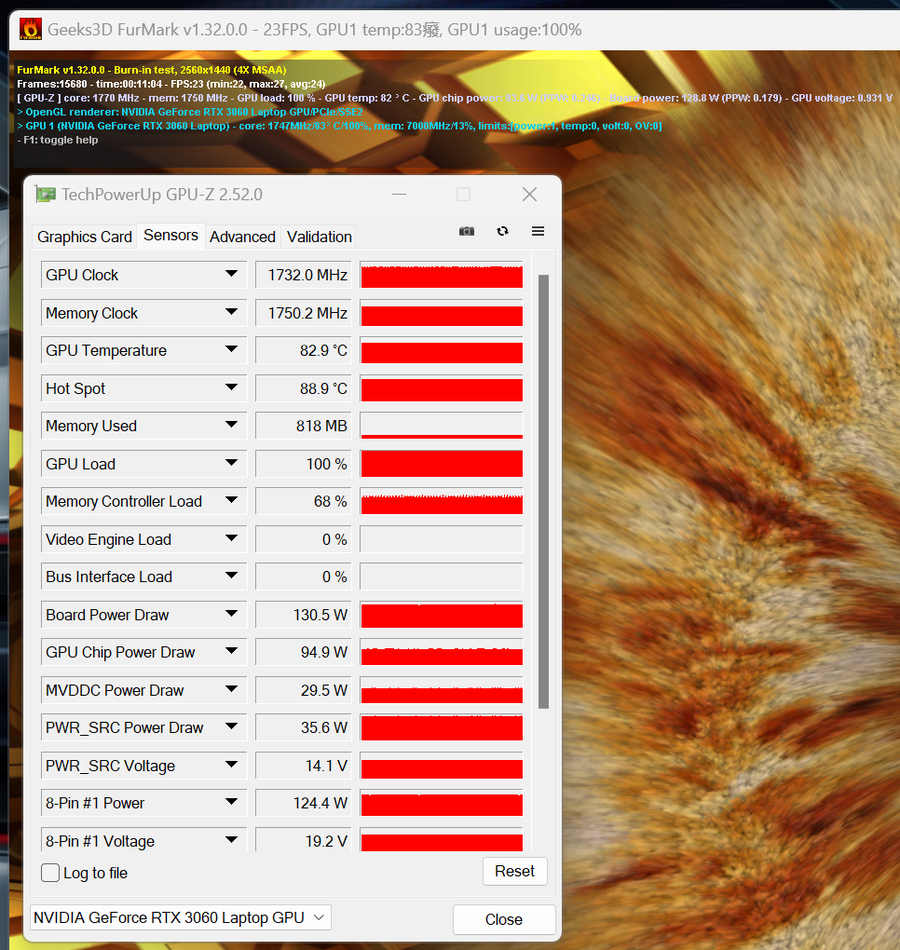Screen dimensions: 900x950
Task: Click the Board Power Draw graph
Action: click(x=441, y=615)
